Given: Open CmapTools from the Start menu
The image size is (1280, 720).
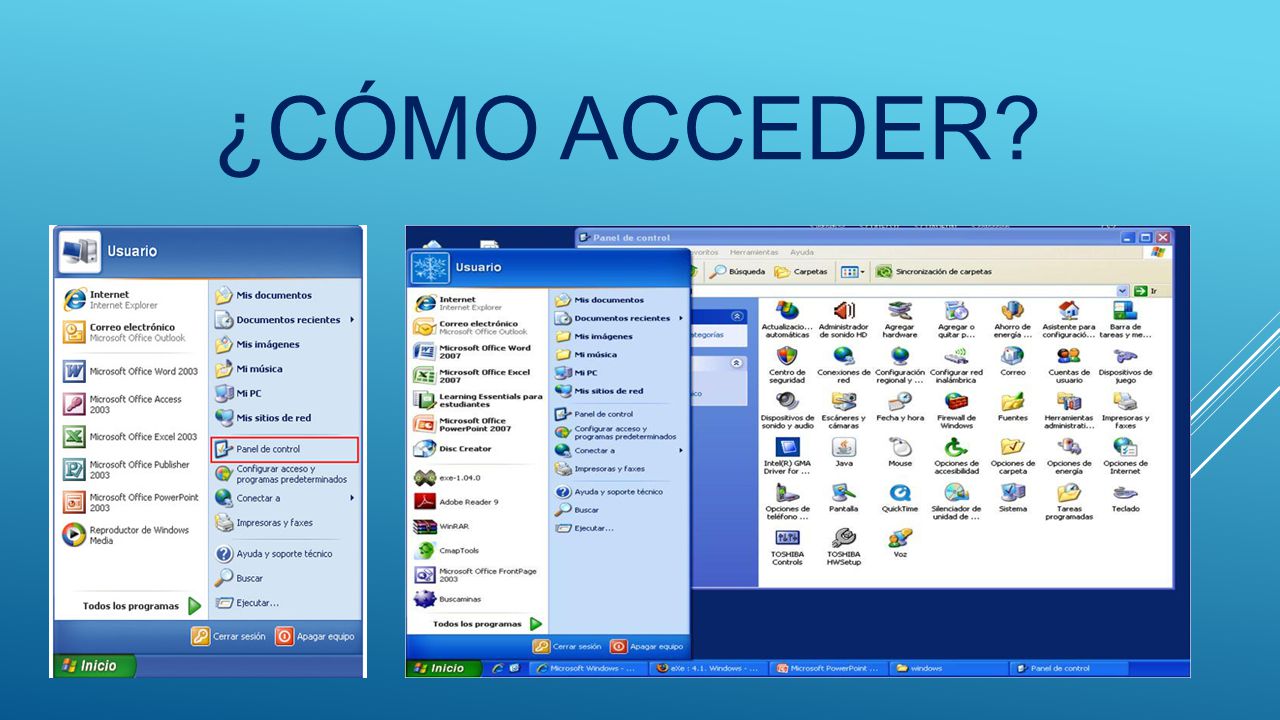Looking at the screenshot, I should point(447,550).
